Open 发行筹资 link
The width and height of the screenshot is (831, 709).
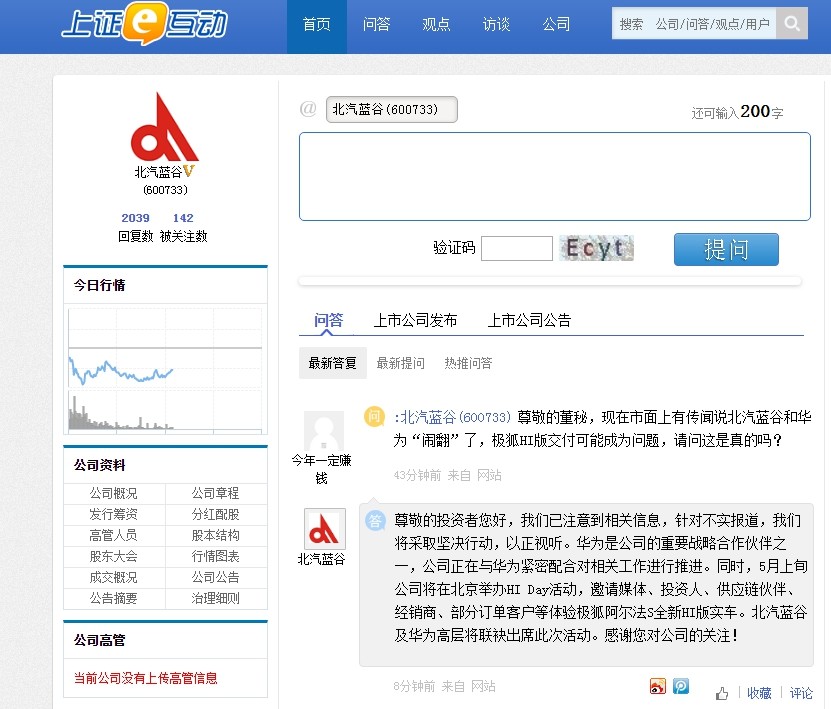click(113, 514)
